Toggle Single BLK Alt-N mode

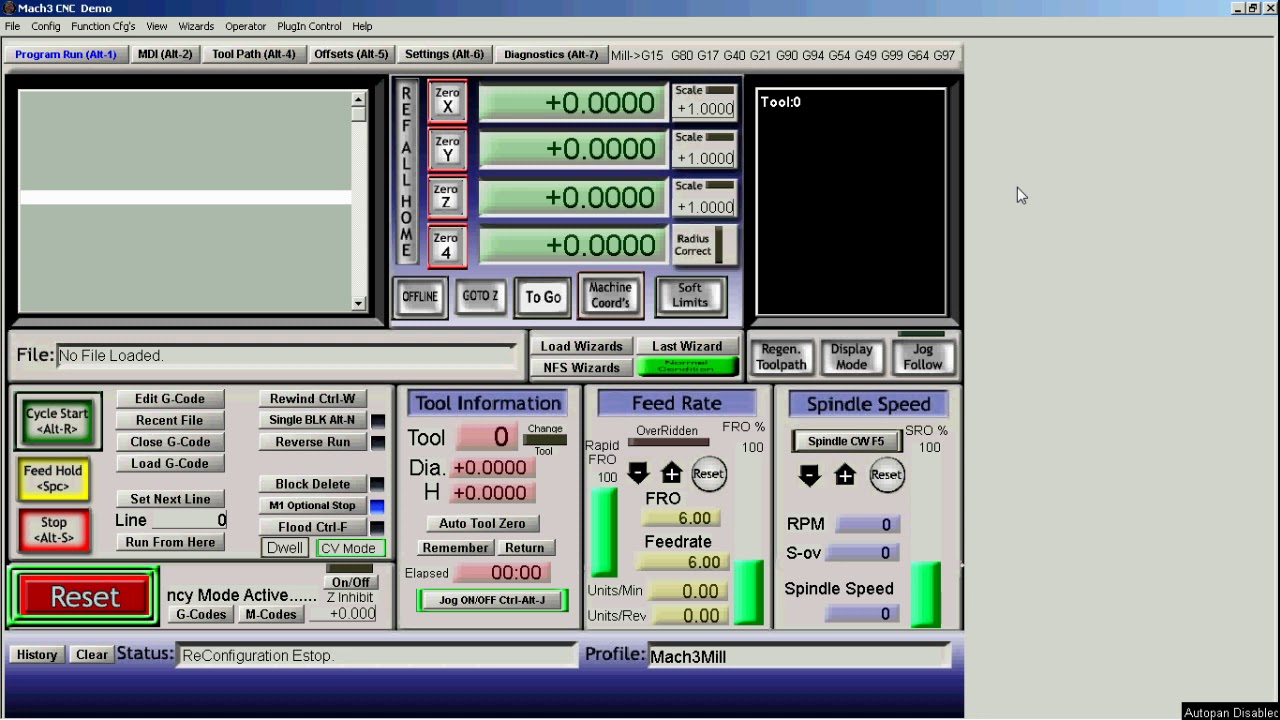click(312, 420)
